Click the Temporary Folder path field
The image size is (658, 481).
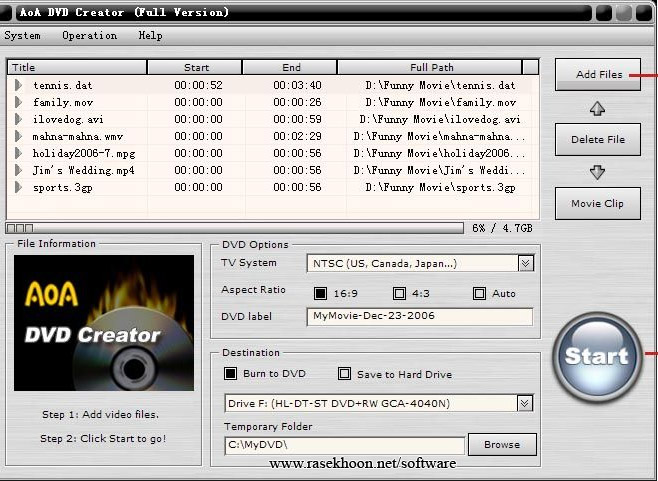pyautogui.click(x=345, y=445)
